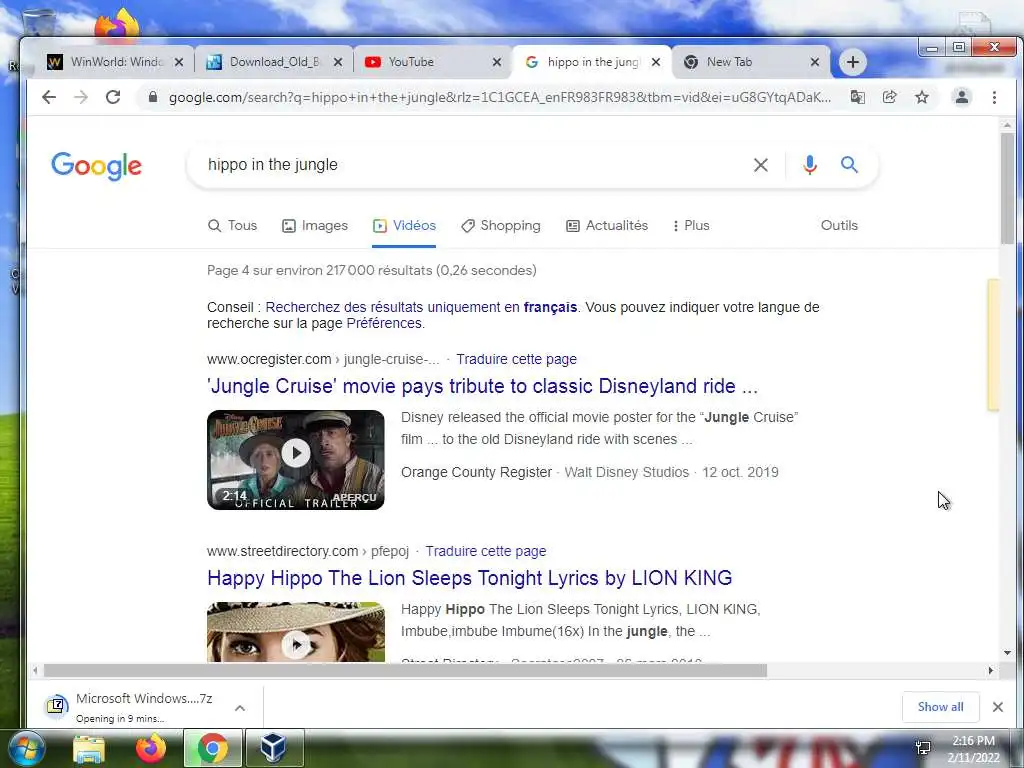
Task: Clear the search box with X
Action: click(761, 165)
